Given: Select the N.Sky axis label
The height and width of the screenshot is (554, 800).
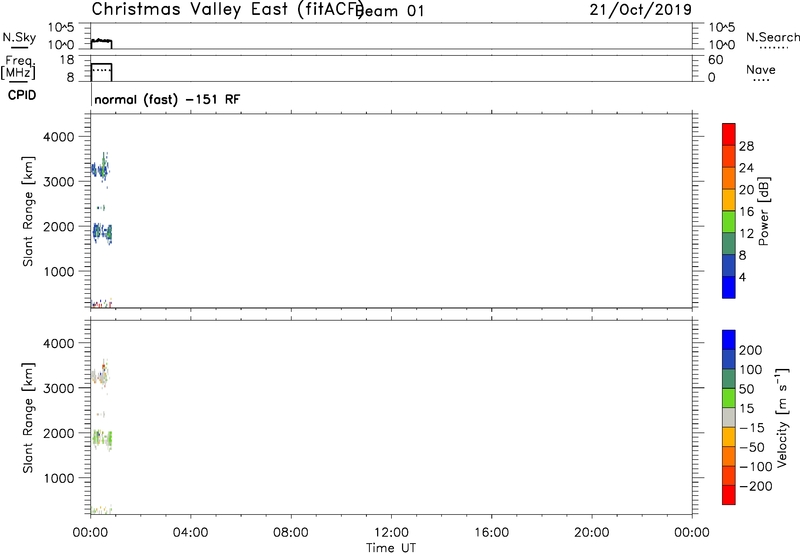Looking at the screenshot, I should click(x=19, y=37).
